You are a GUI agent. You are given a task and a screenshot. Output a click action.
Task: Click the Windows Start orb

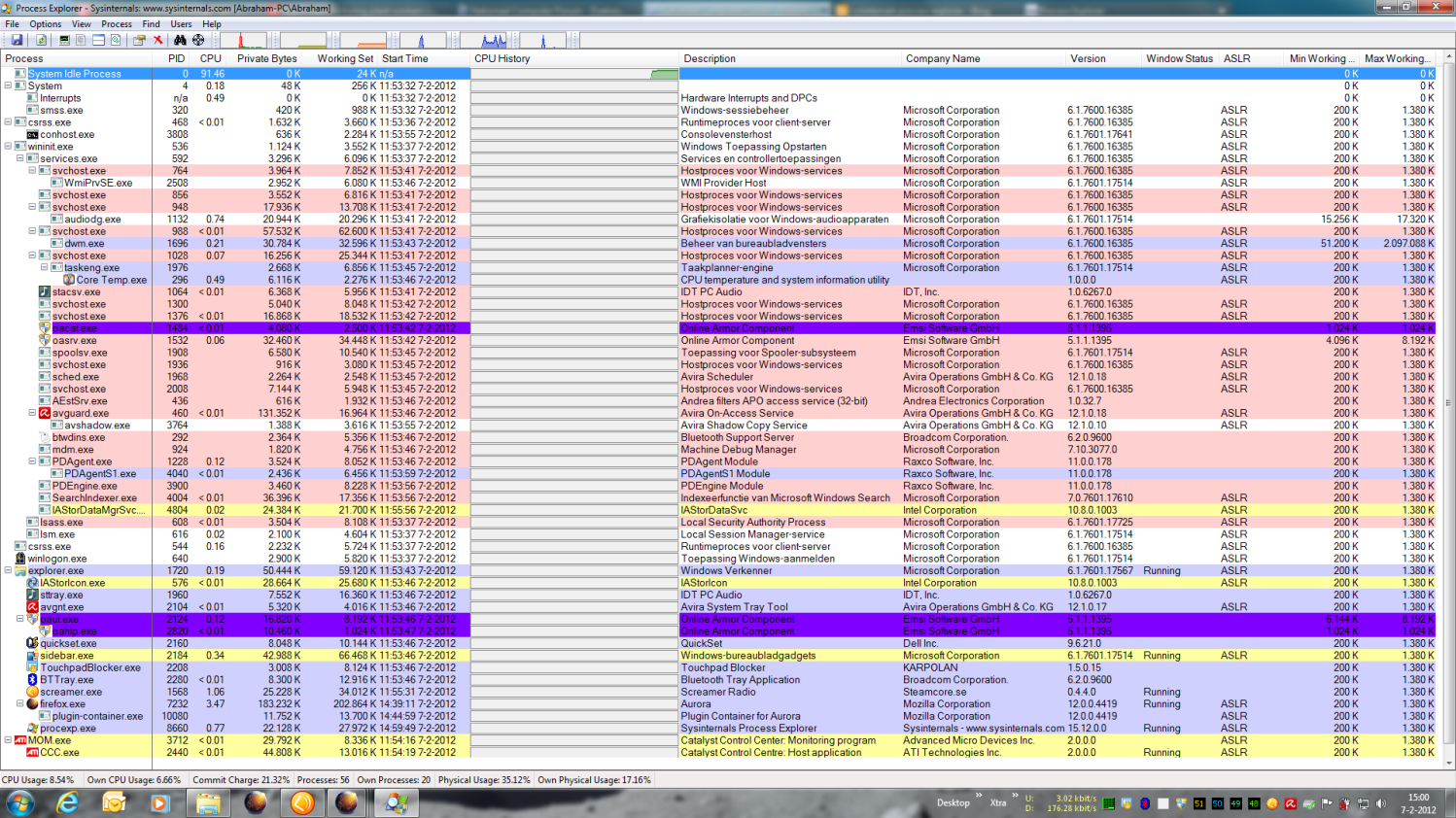[19, 802]
